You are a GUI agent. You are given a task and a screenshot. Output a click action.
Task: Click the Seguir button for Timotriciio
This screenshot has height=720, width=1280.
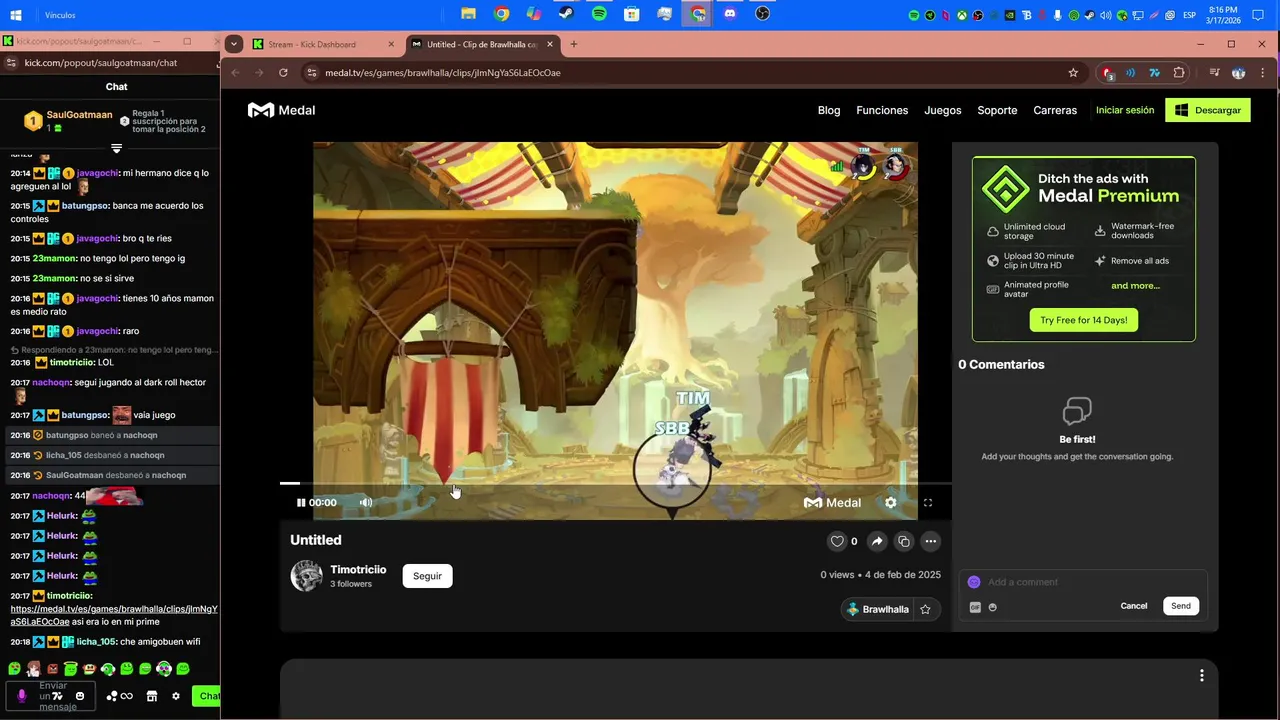tap(427, 576)
